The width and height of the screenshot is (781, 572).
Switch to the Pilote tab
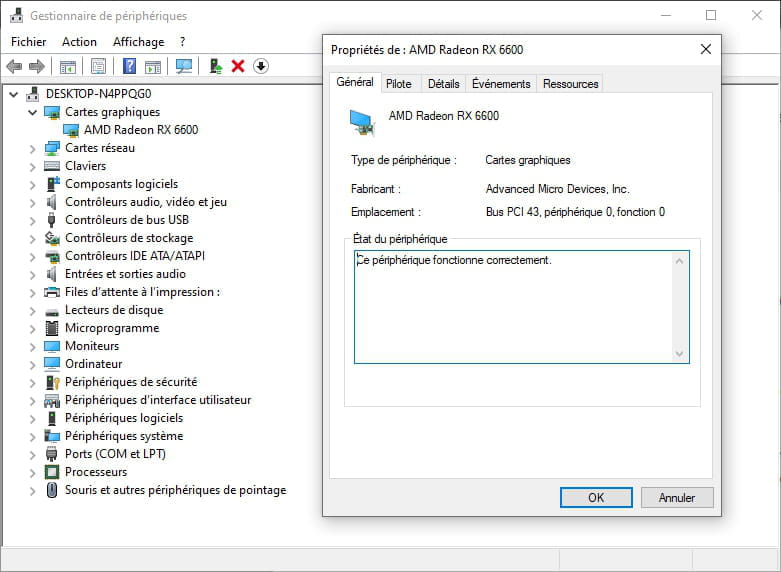coord(399,84)
